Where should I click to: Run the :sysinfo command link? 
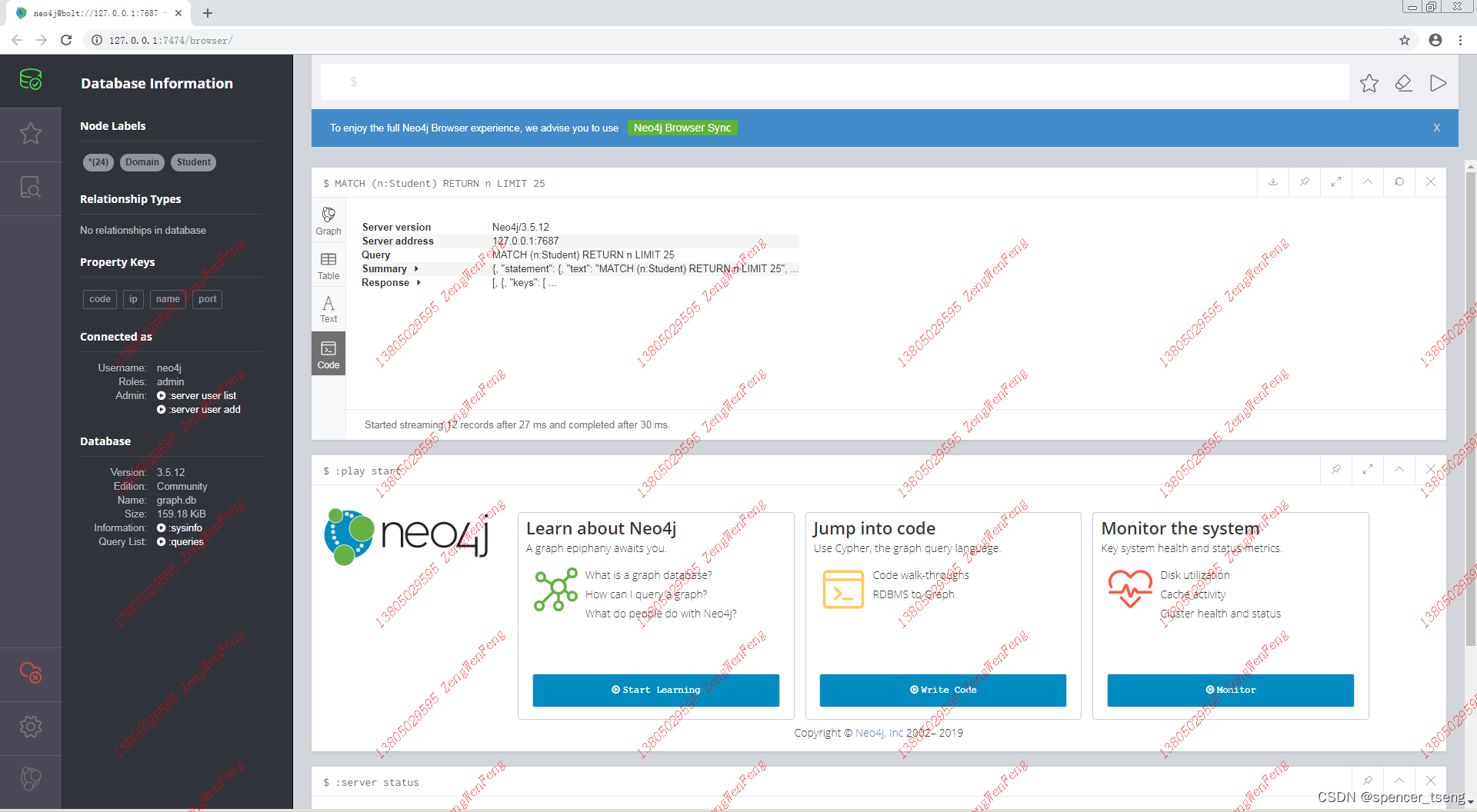[184, 527]
